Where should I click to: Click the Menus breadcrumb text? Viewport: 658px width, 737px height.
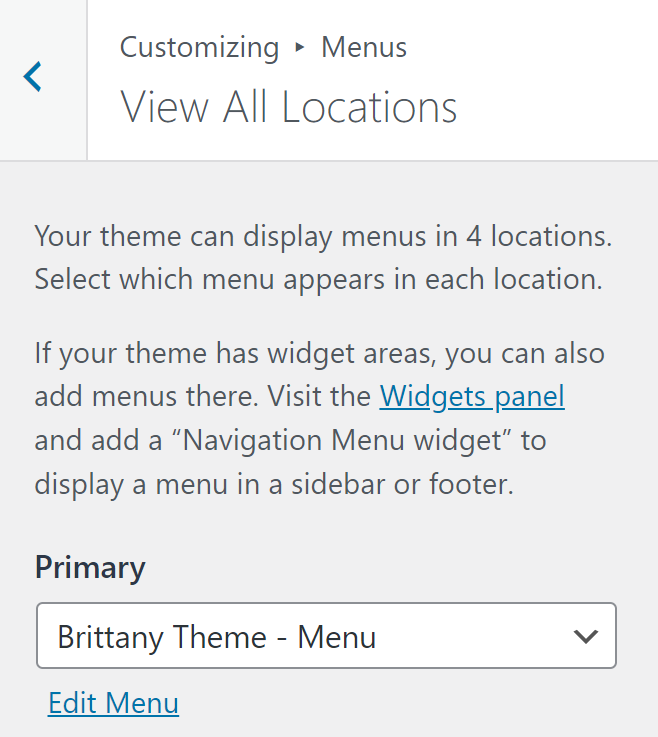tap(364, 47)
